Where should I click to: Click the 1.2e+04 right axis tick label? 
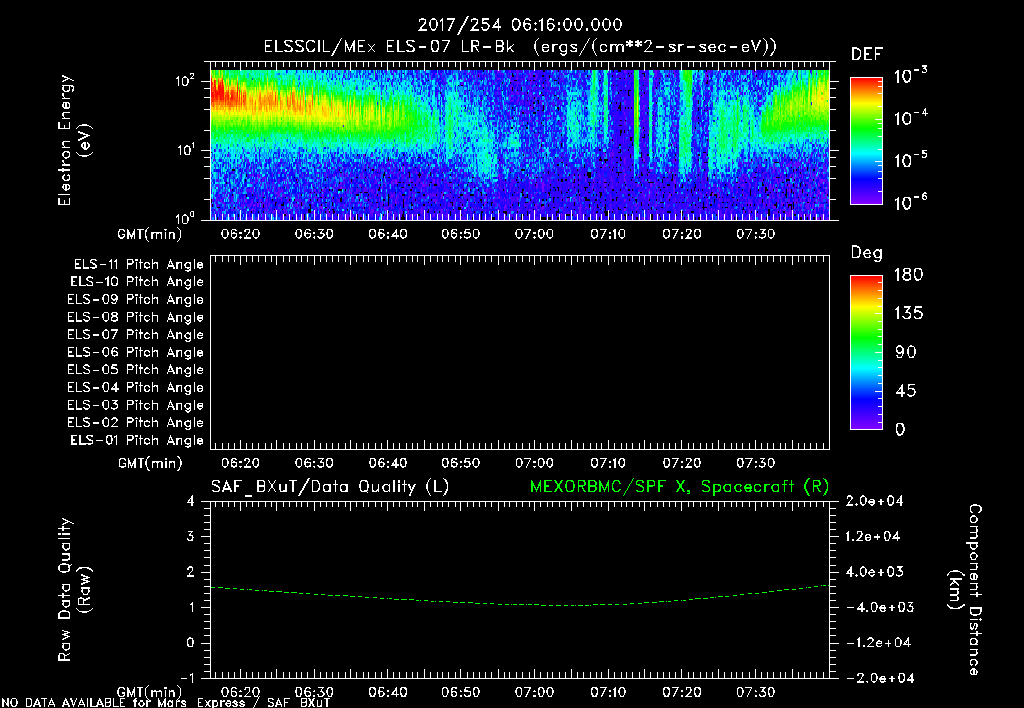pyautogui.click(x=874, y=537)
